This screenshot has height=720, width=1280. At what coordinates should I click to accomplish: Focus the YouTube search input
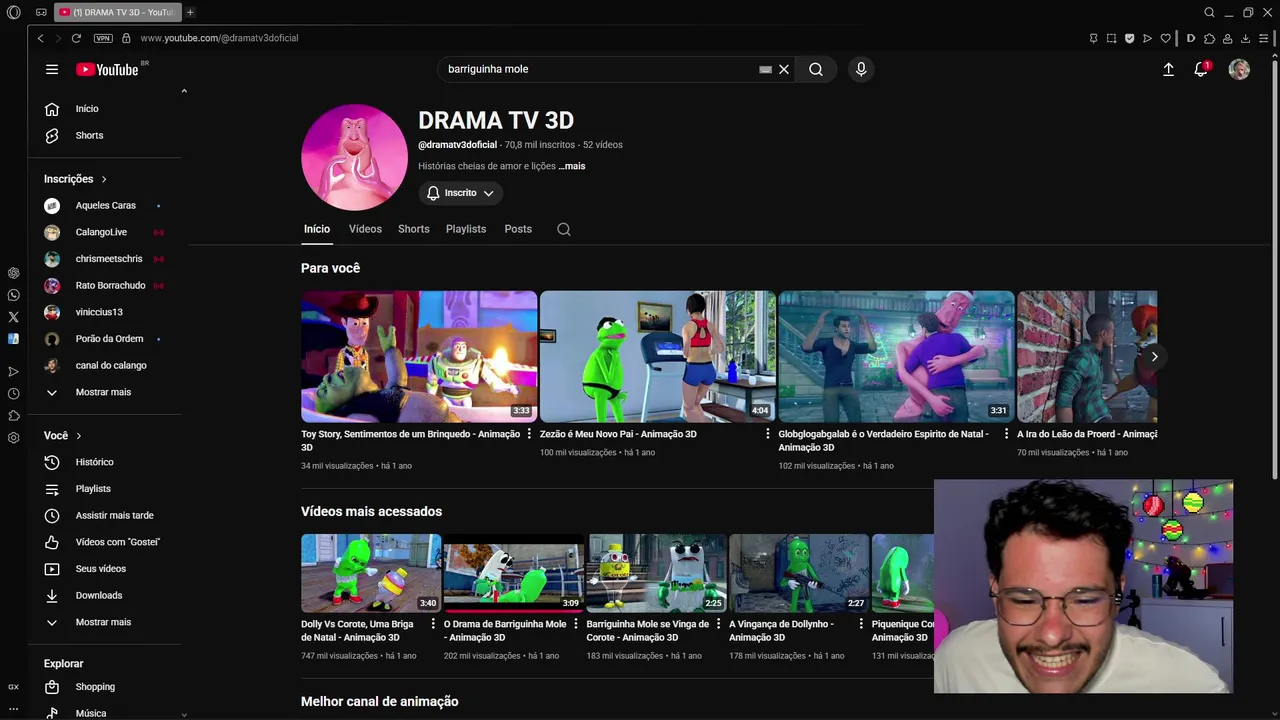(600, 69)
